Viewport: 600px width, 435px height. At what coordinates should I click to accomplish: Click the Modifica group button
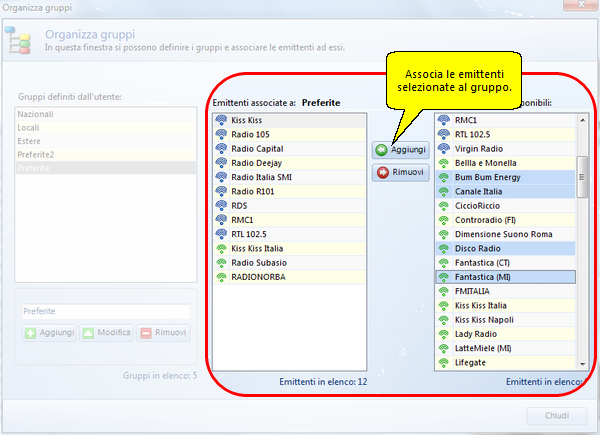click(106, 332)
